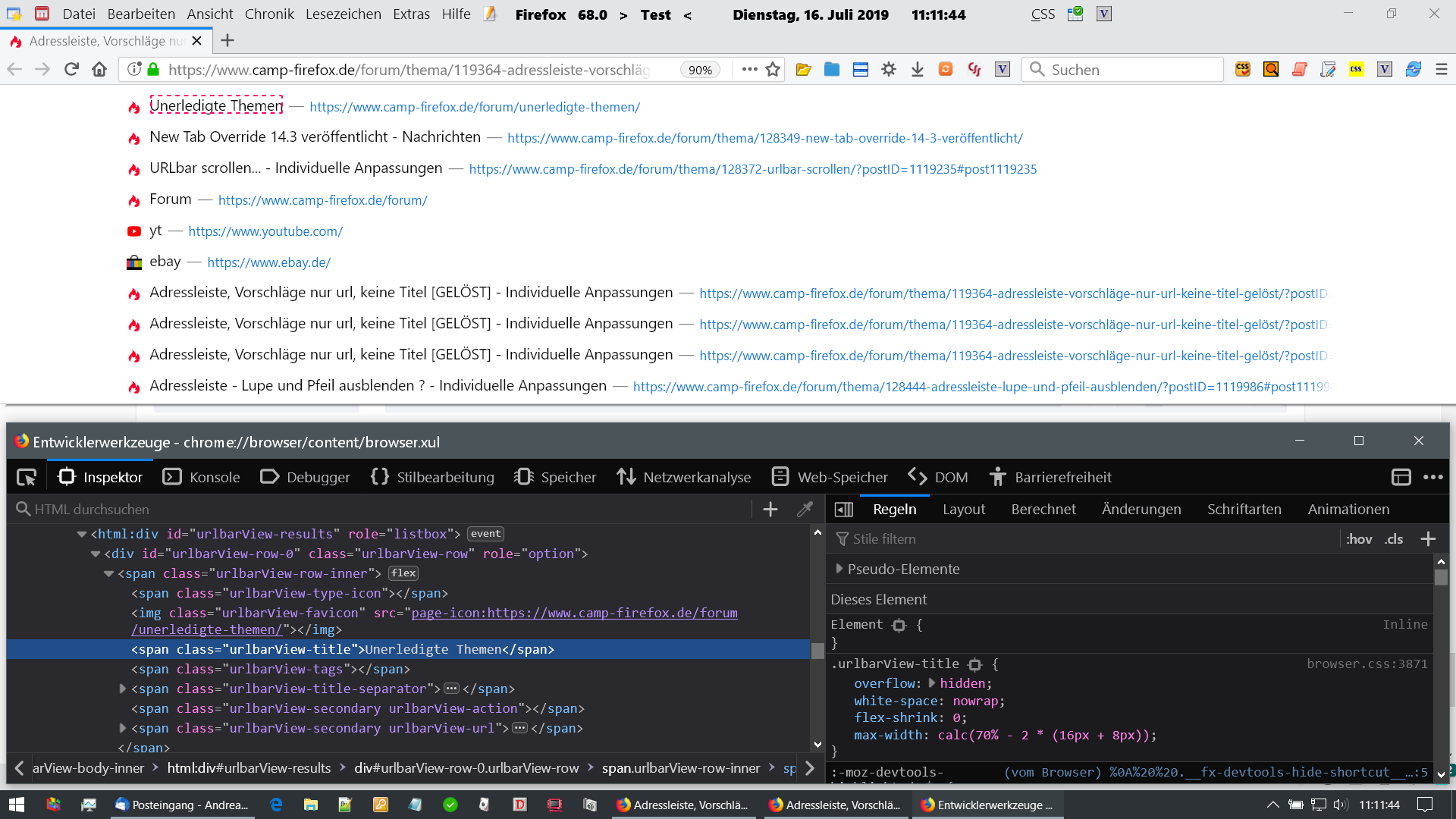Click the flex badge on urlbarView-row-inner
The height and width of the screenshot is (819, 1456).
click(403, 573)
